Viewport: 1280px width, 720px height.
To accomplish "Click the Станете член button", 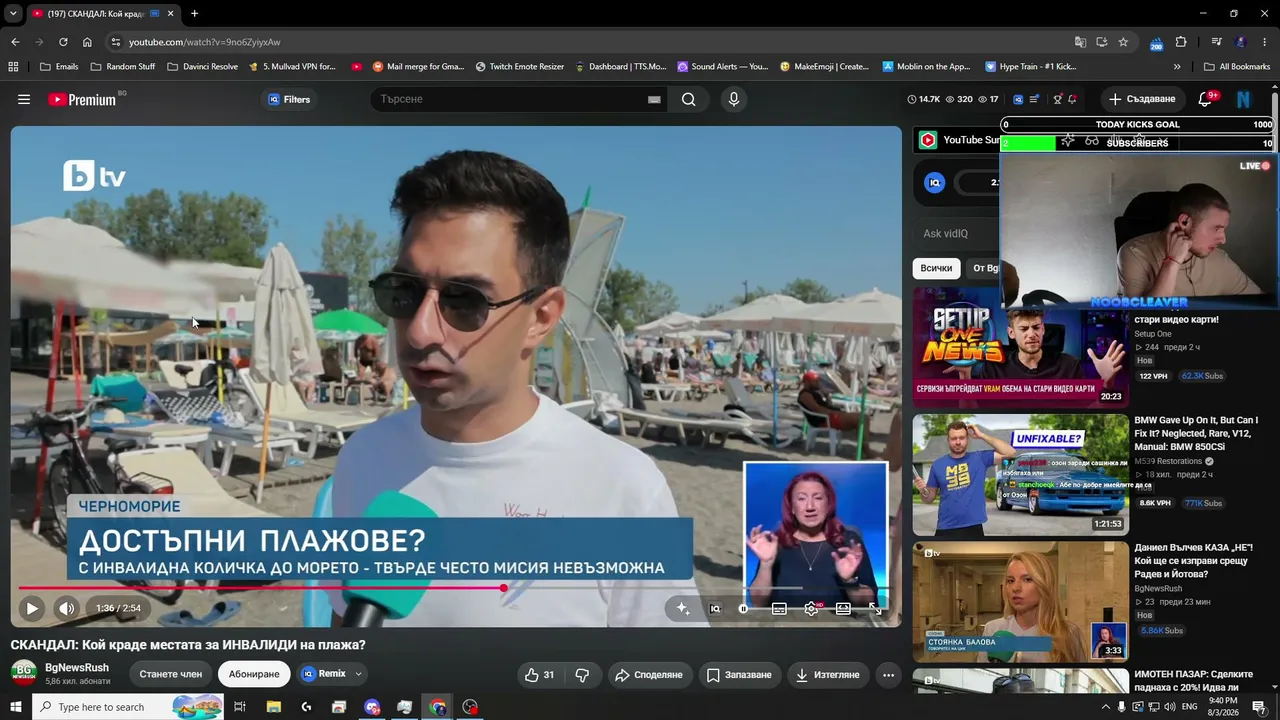I will pyautogui.click(x=171, y=674).
